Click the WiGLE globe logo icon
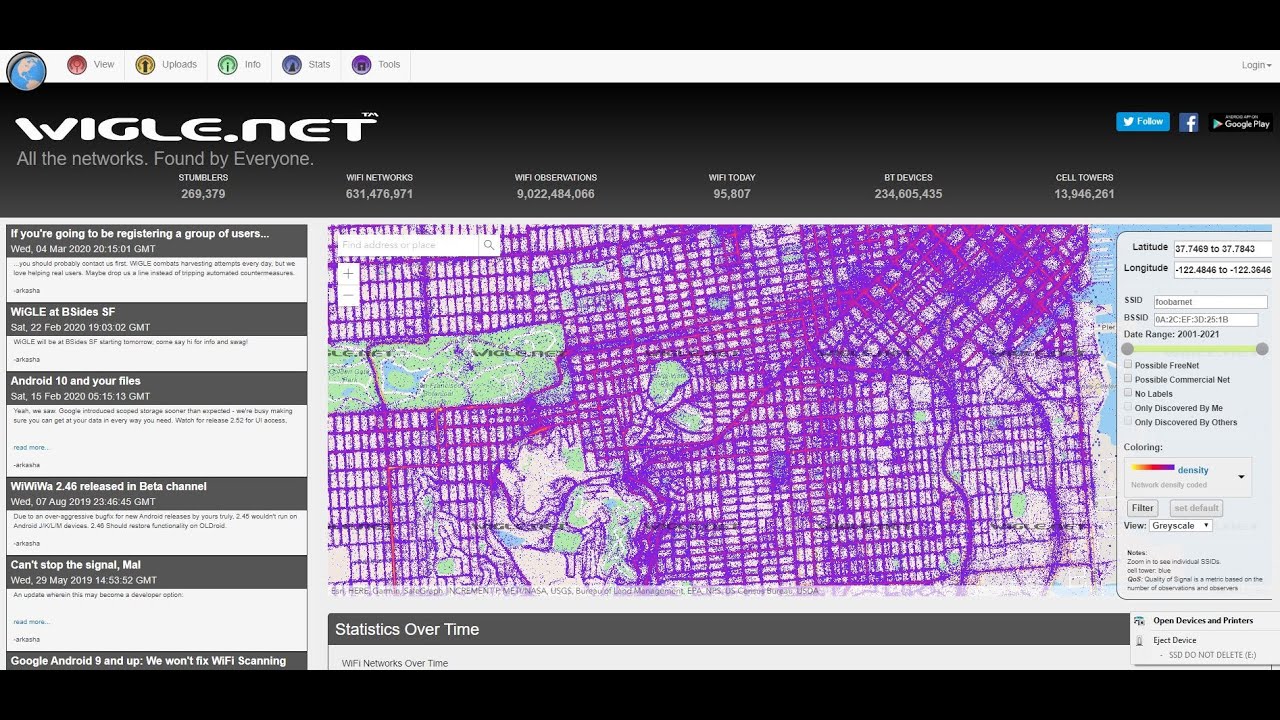The width and height of the screenshot is (1280, 720). (26, 72)
